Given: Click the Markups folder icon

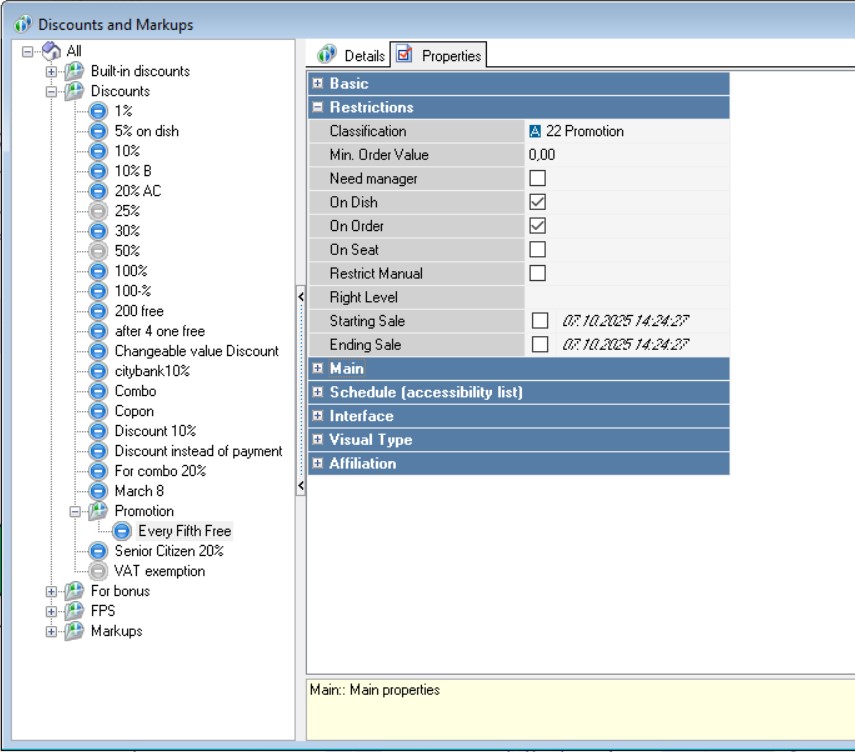Looking at the screenshot, I should pyautogui.click(x=75, y=631).
